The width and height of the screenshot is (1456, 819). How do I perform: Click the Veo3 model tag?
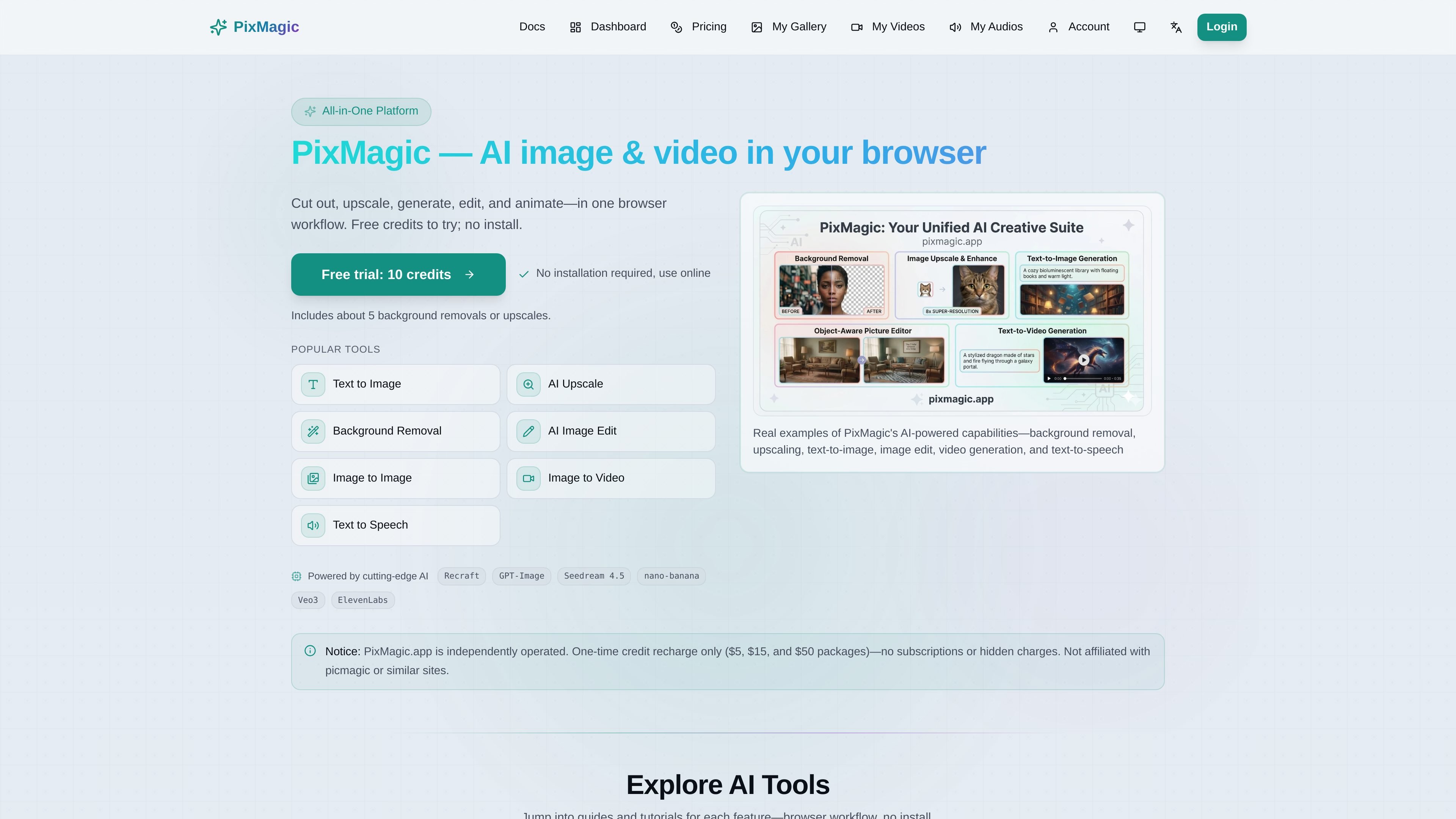click(x=308, y=600)
